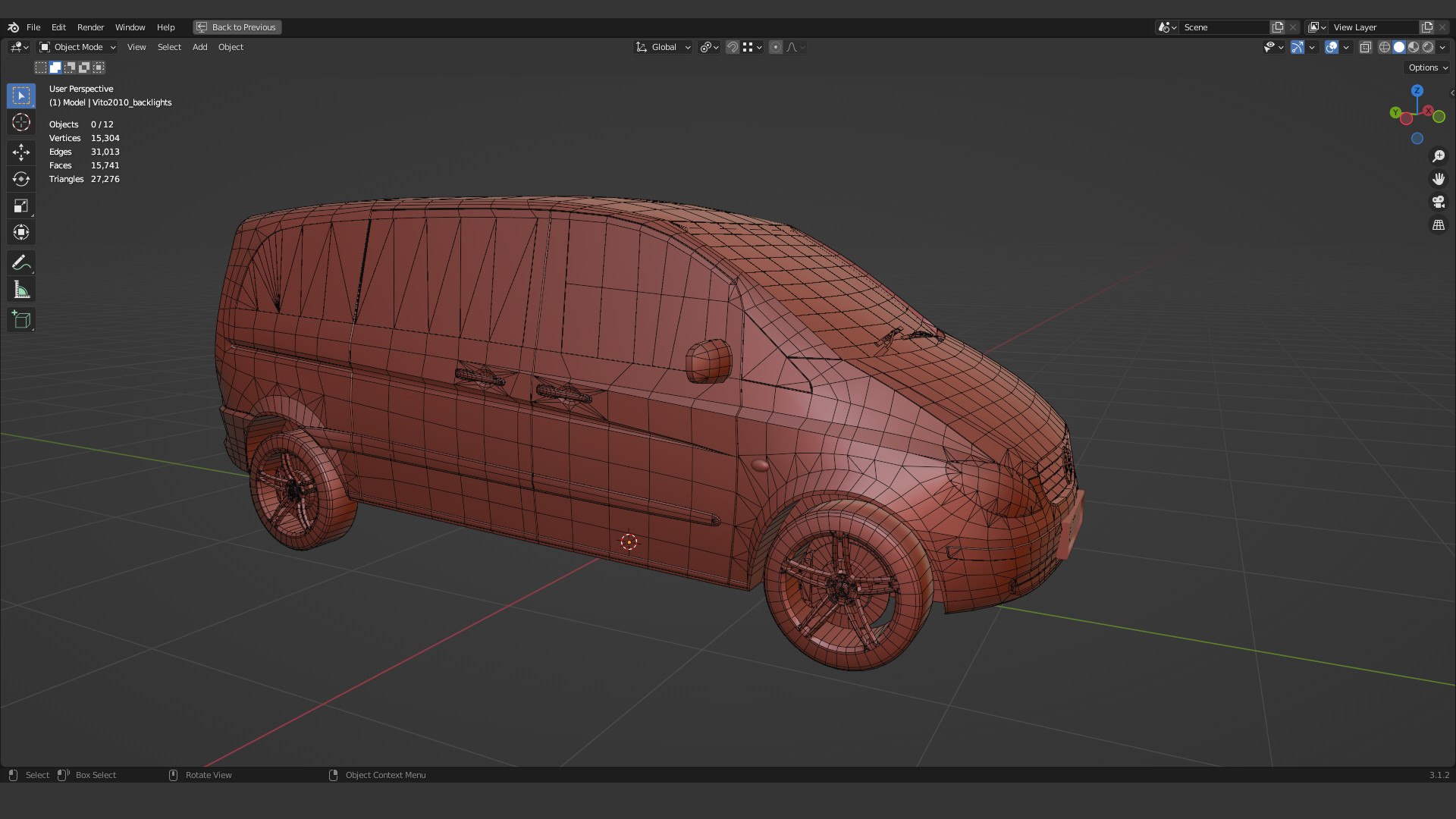1456x819 pixels.
Task: Set selection mode to new selection
Action: click(41, 67)
